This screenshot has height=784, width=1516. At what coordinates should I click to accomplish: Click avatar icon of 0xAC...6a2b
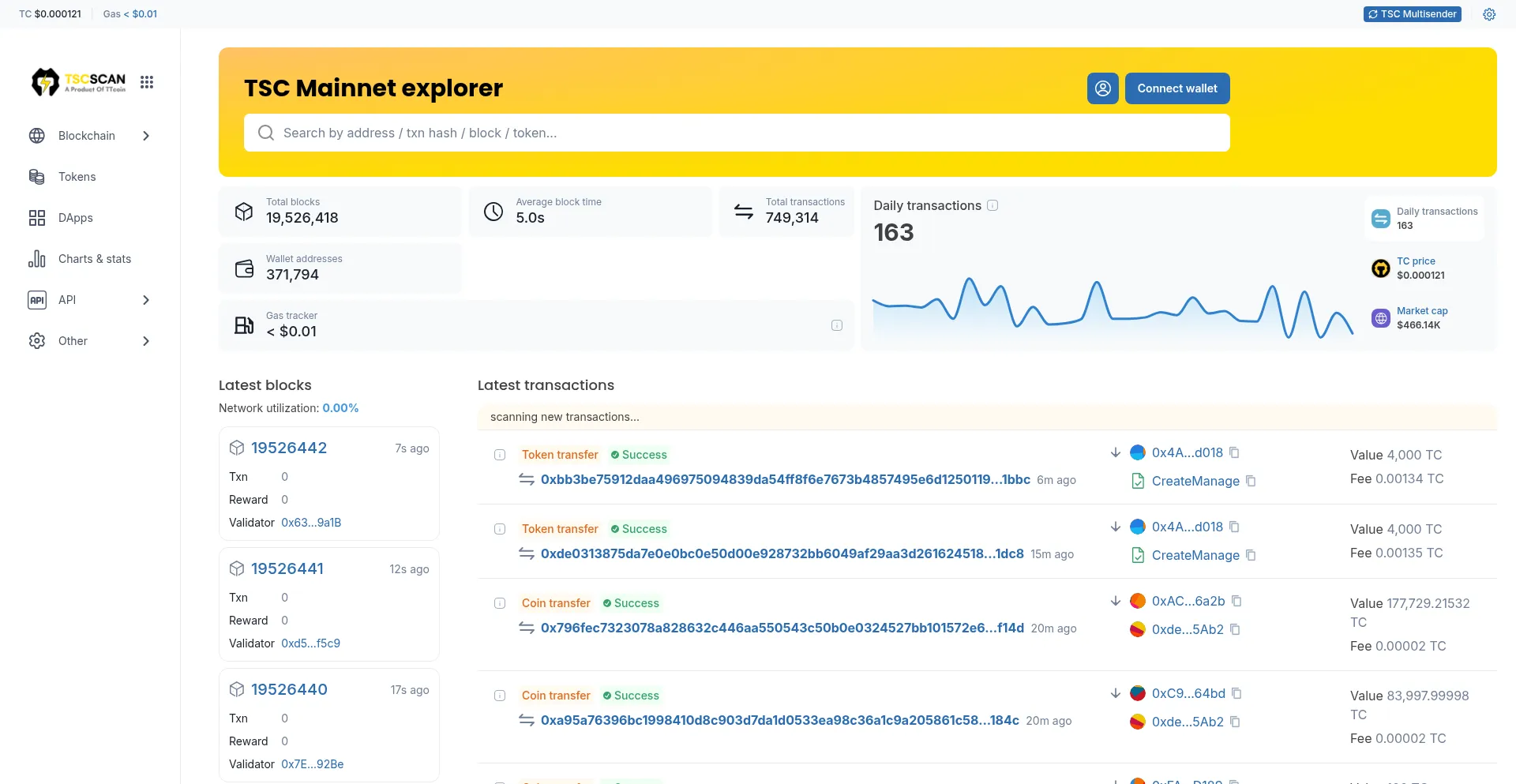1138,601
